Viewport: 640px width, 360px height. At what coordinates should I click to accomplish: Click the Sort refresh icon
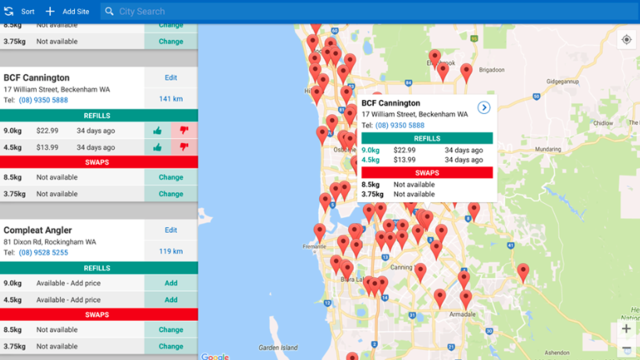pyautogui.click(x=9, y=11)
